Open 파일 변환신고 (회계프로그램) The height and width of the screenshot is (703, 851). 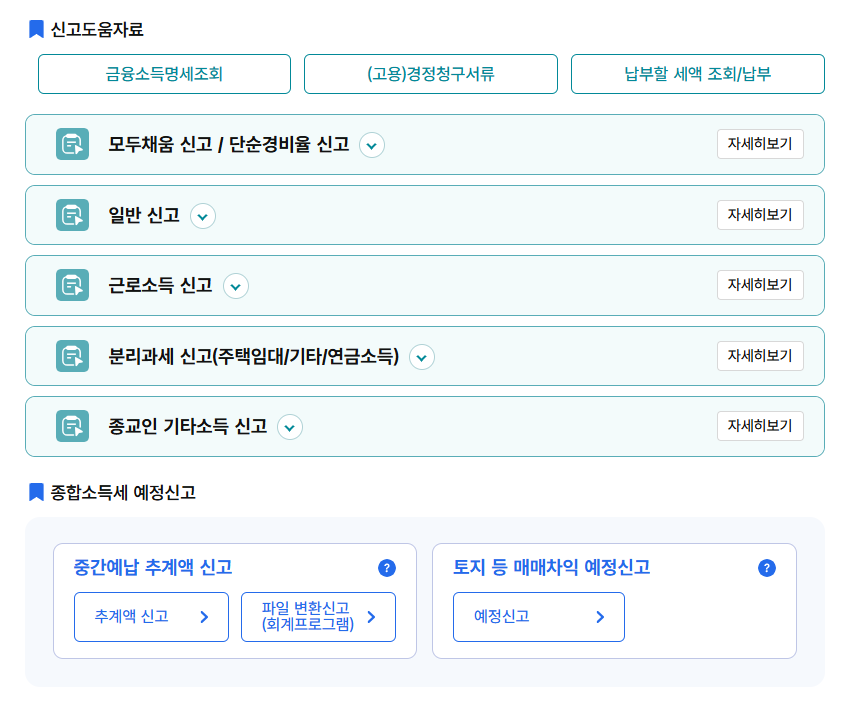(x=318, y=617)
